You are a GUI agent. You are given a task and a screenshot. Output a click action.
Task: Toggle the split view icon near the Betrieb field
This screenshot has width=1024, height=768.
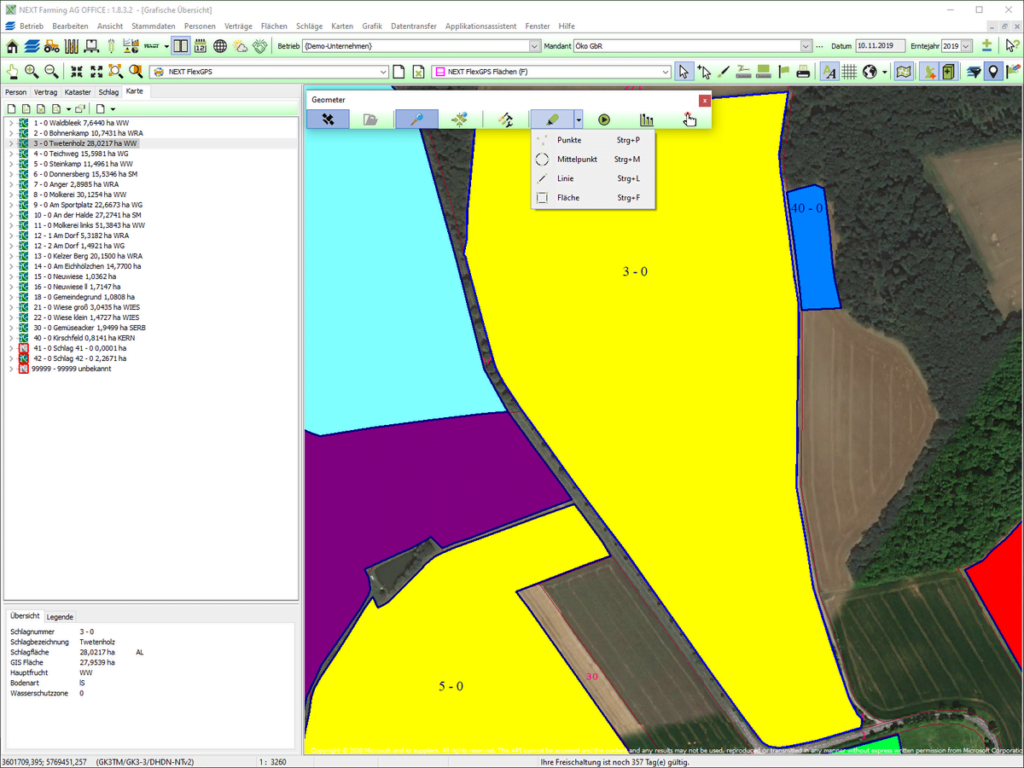[x=180, y=45]
